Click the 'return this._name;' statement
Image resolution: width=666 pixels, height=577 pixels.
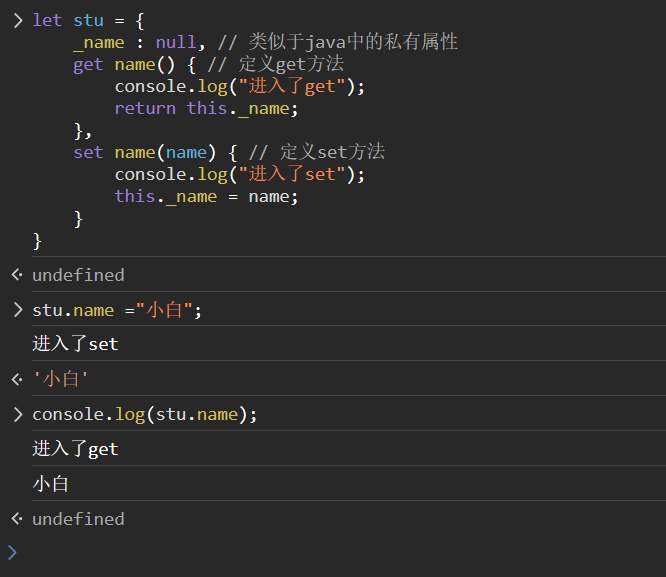pyautogui.click(x=206, y=108)
